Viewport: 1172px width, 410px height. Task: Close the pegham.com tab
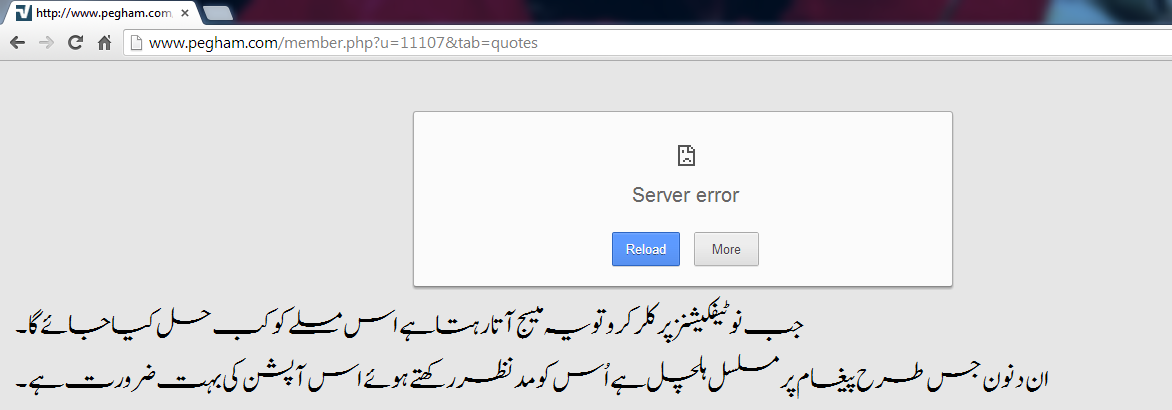pyautogui.click(x=185, y=13)
